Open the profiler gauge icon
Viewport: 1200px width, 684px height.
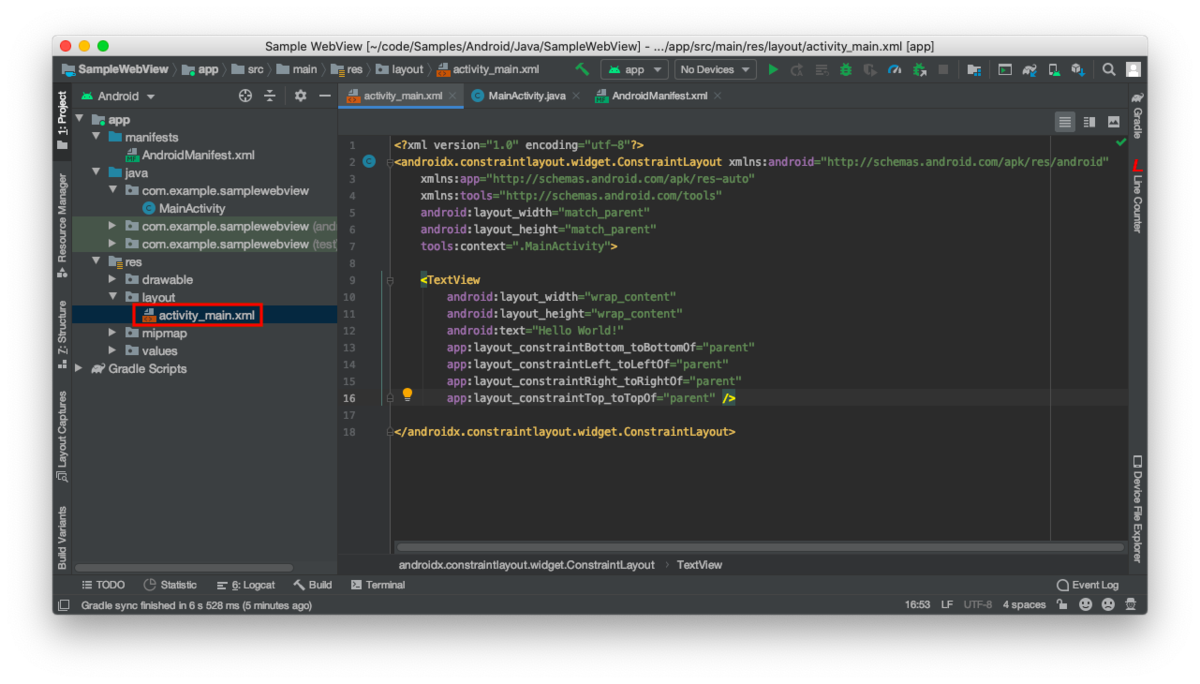point(895,70)
